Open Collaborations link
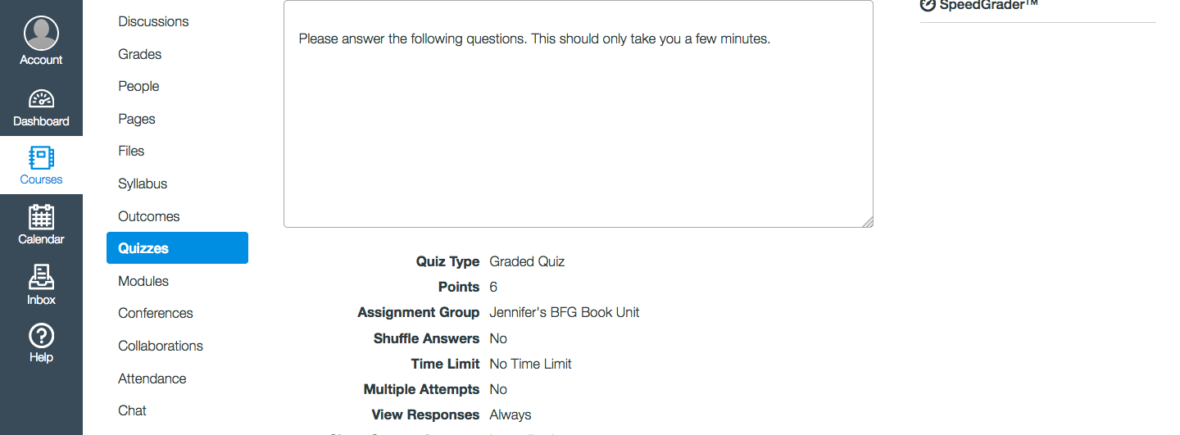The height and width of the screenshot is (435, 1180). click(x=160, y=346)
